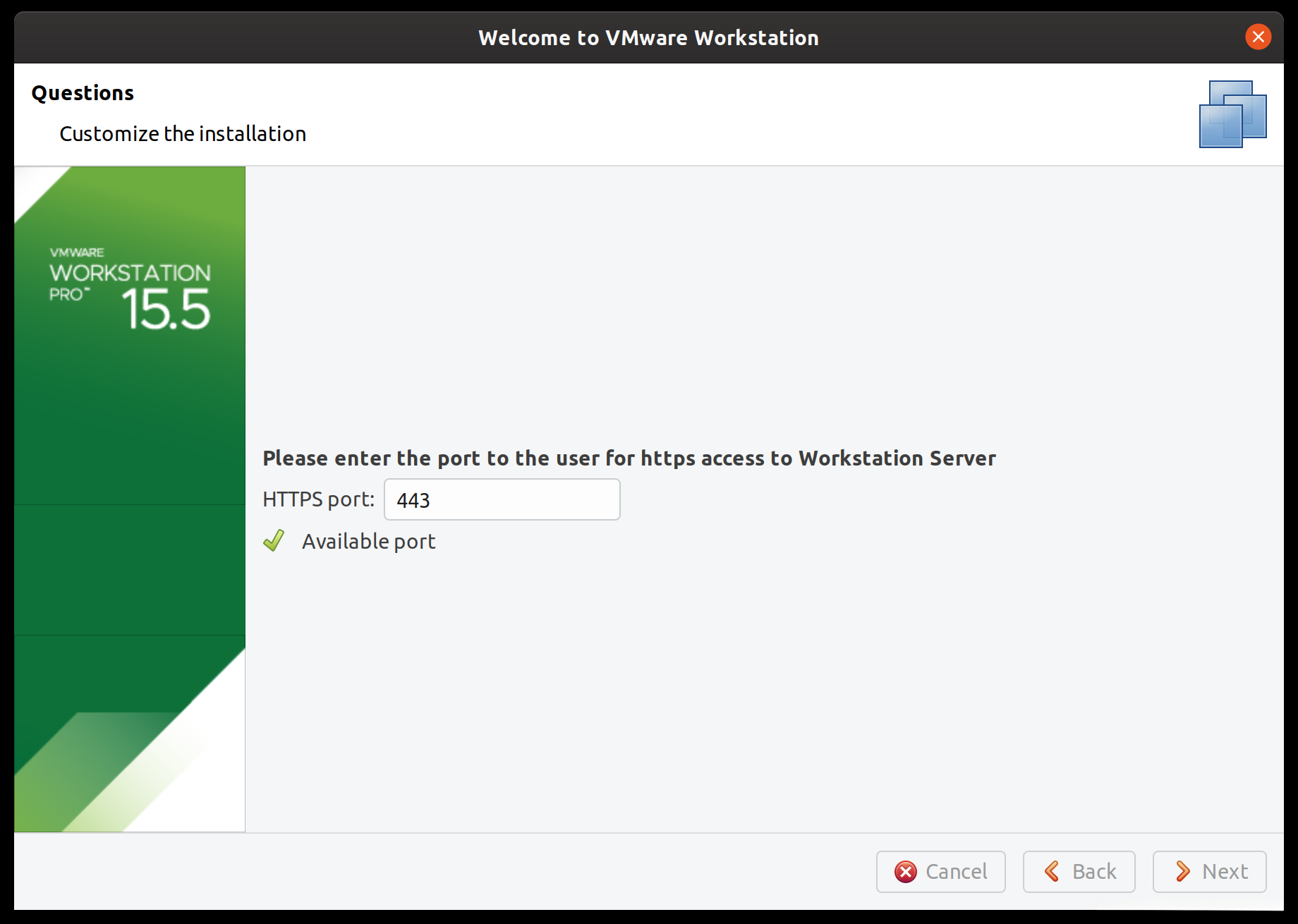Click the 'Questions' heading
The height and width of the screenshot is (924, 1298).
click(x=83, y=92)
